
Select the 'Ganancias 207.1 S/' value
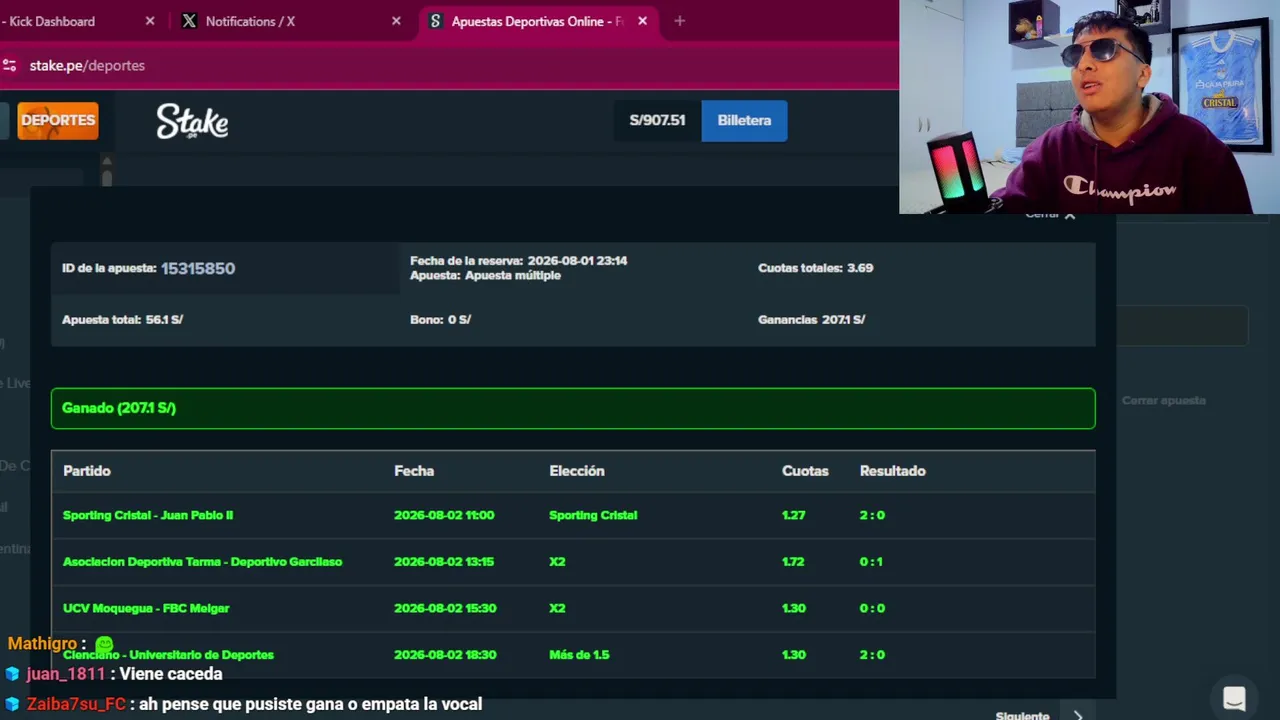pos(811,320)
